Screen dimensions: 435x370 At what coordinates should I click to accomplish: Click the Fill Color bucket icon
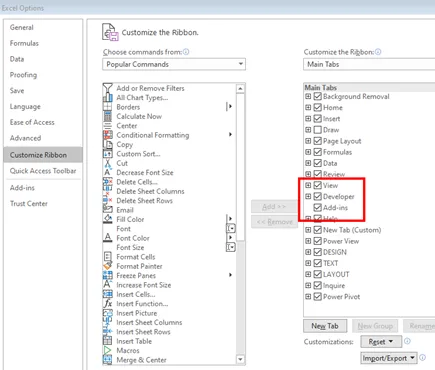tap(108, 219)
